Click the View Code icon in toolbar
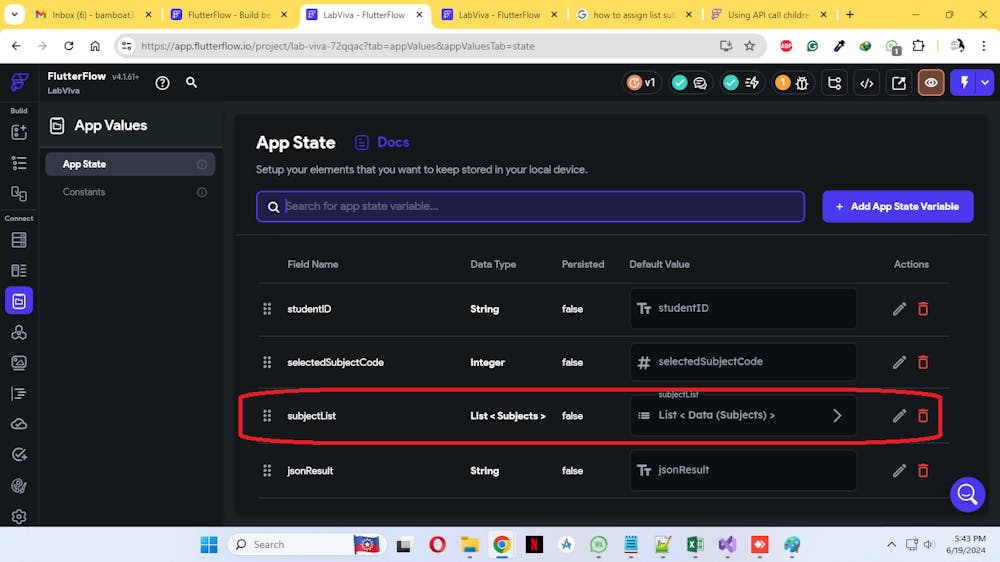 coord(867,83)
